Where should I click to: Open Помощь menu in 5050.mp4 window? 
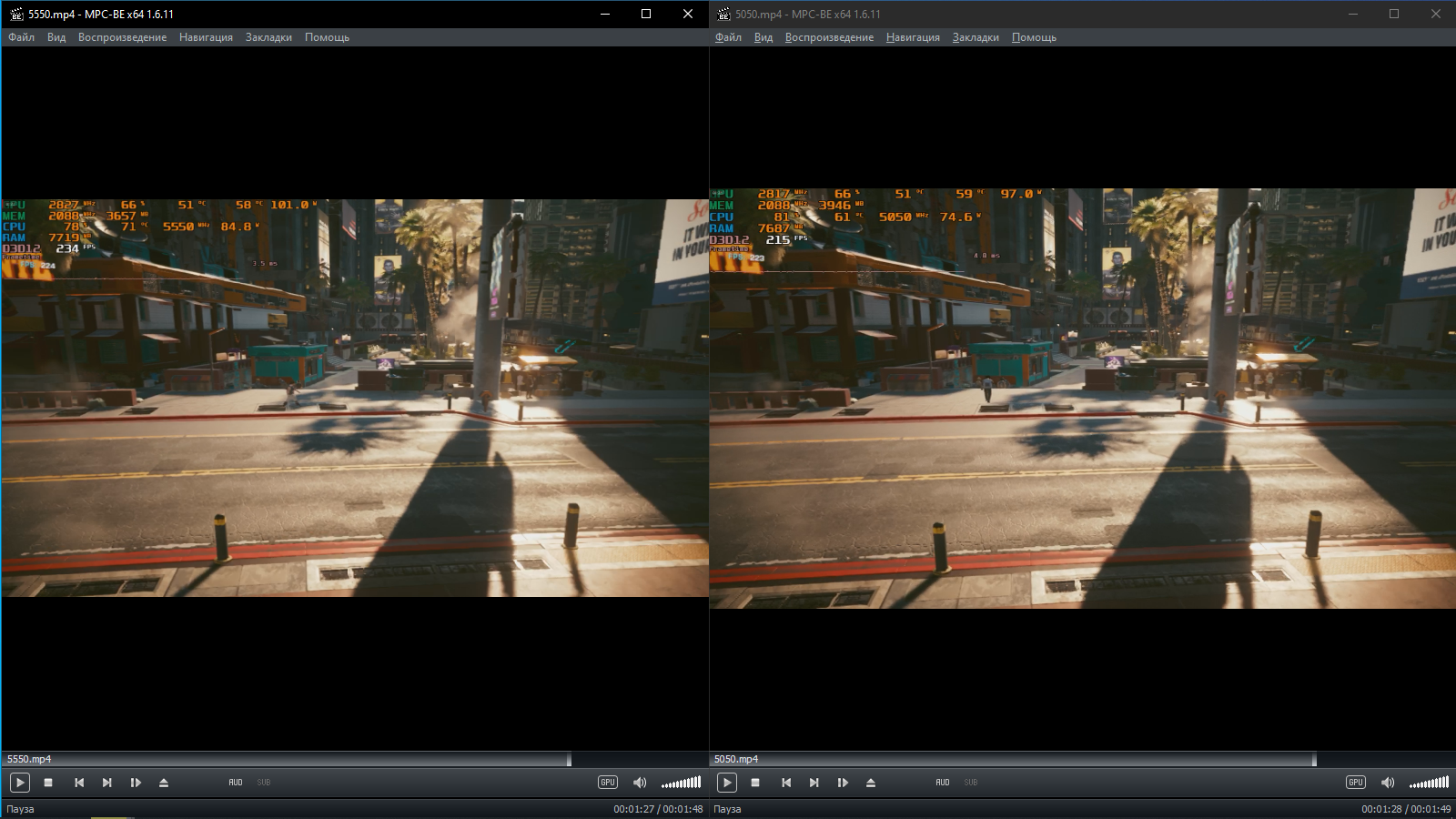click(x=1034, y=37)
